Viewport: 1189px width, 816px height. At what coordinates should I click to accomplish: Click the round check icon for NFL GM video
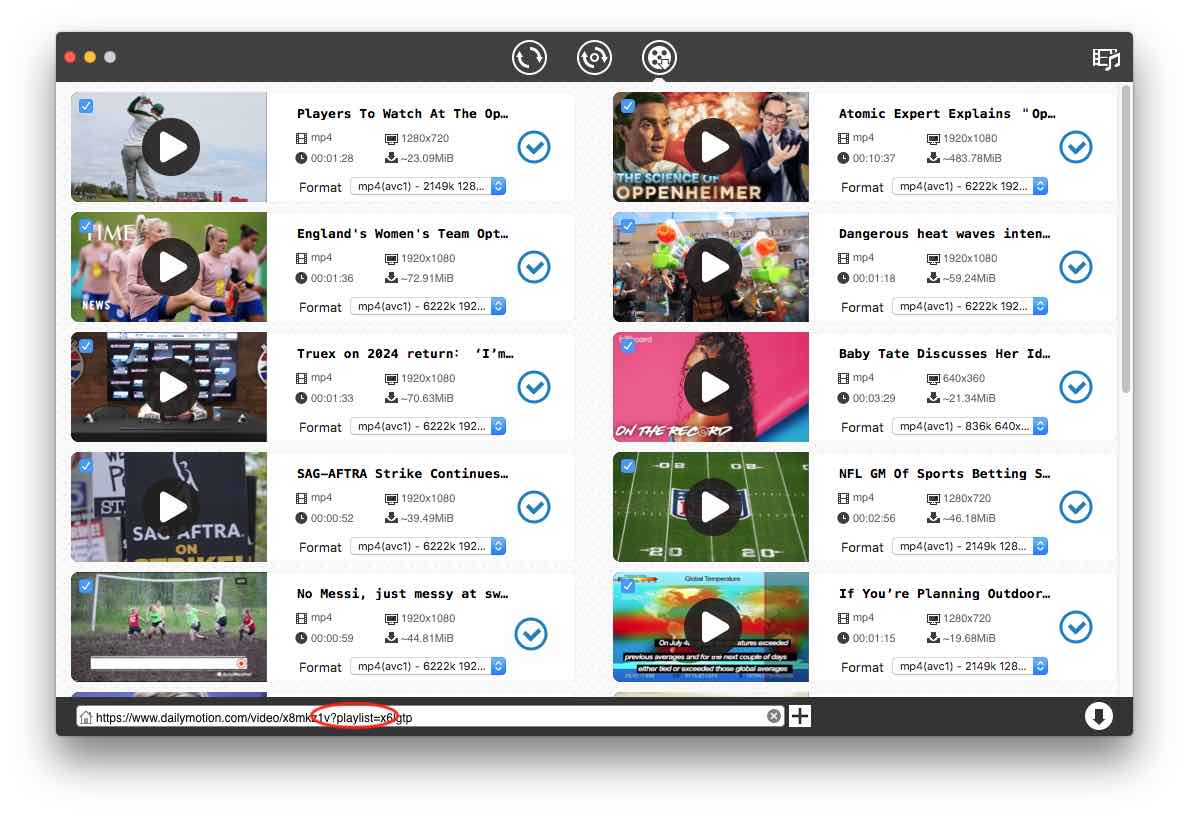(1075, 507)
